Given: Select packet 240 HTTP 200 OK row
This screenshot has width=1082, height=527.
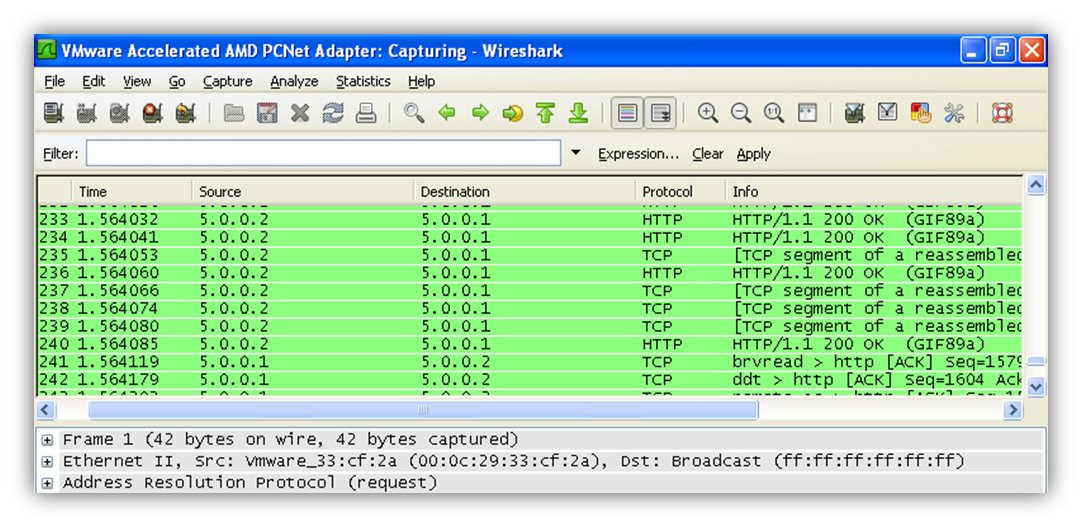Looking at the screenshot, I should (x=529, y=344).
